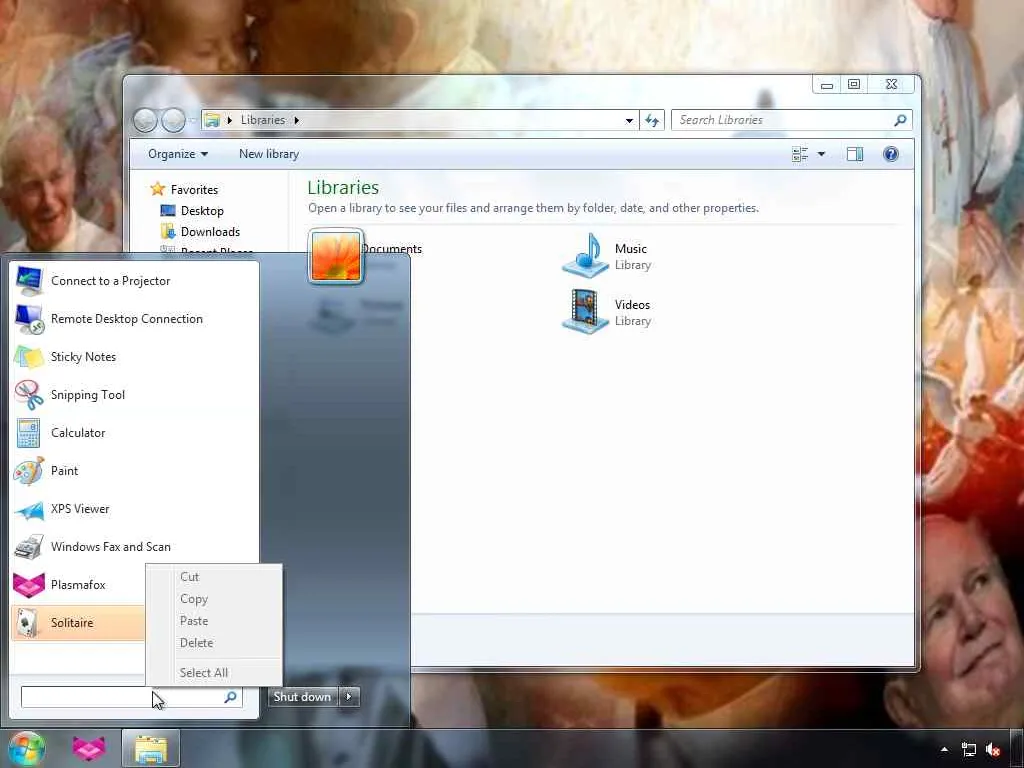Launch Windows Fax and Scan

[134, 547]
